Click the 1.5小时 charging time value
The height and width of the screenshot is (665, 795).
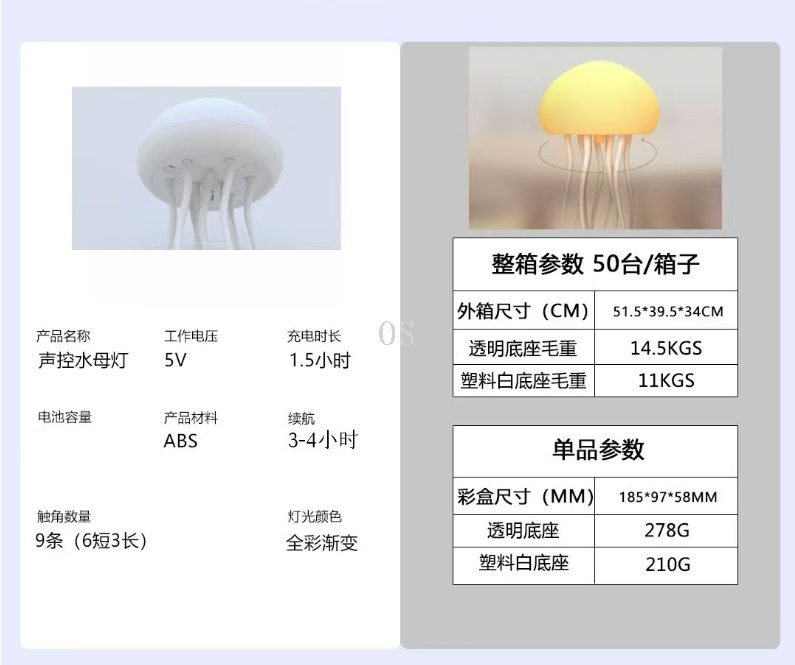click(x=319, y=361)
